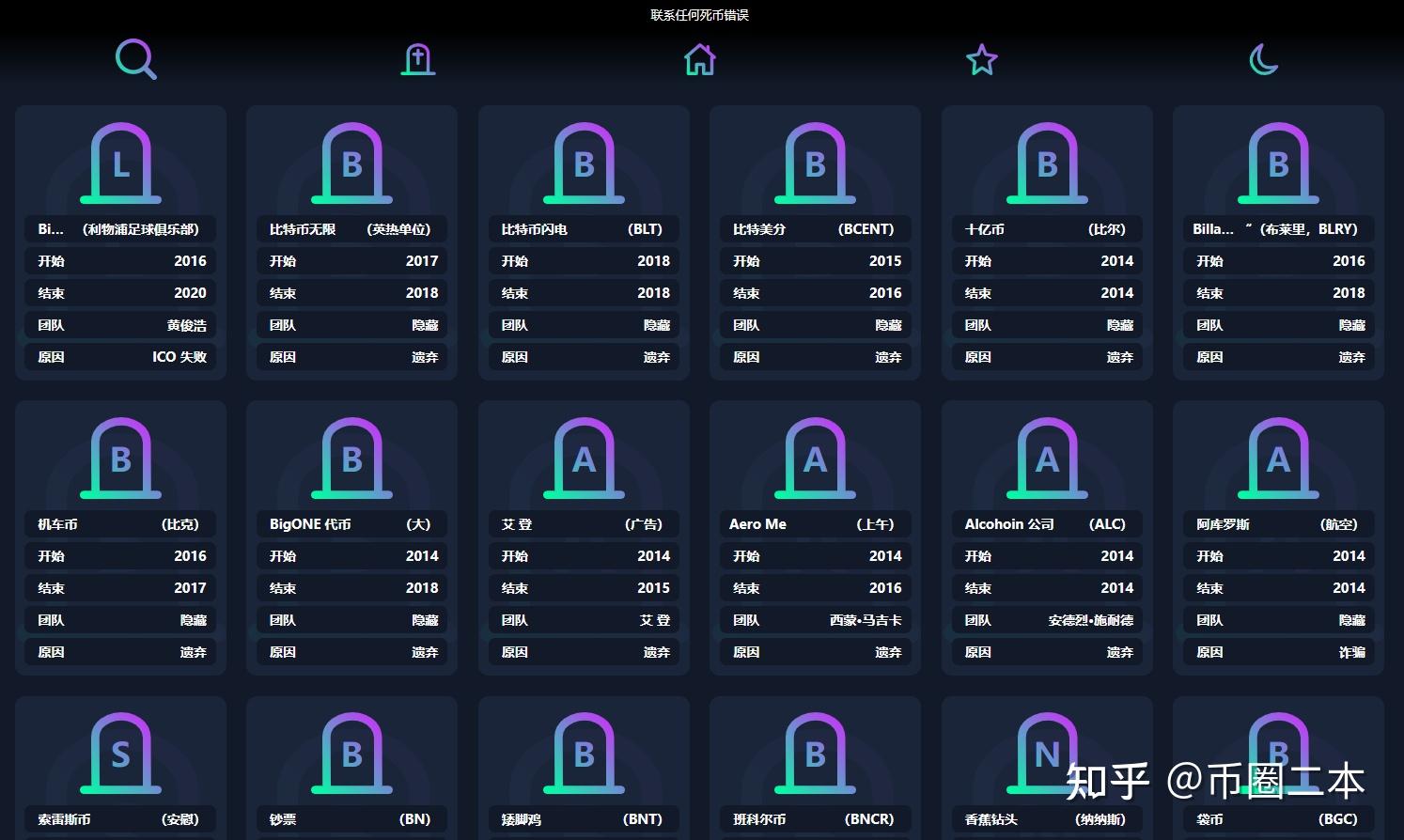
Task: Click the 阿库罗斯 card's 诈骗 reason row
Action: (1278, 652)
